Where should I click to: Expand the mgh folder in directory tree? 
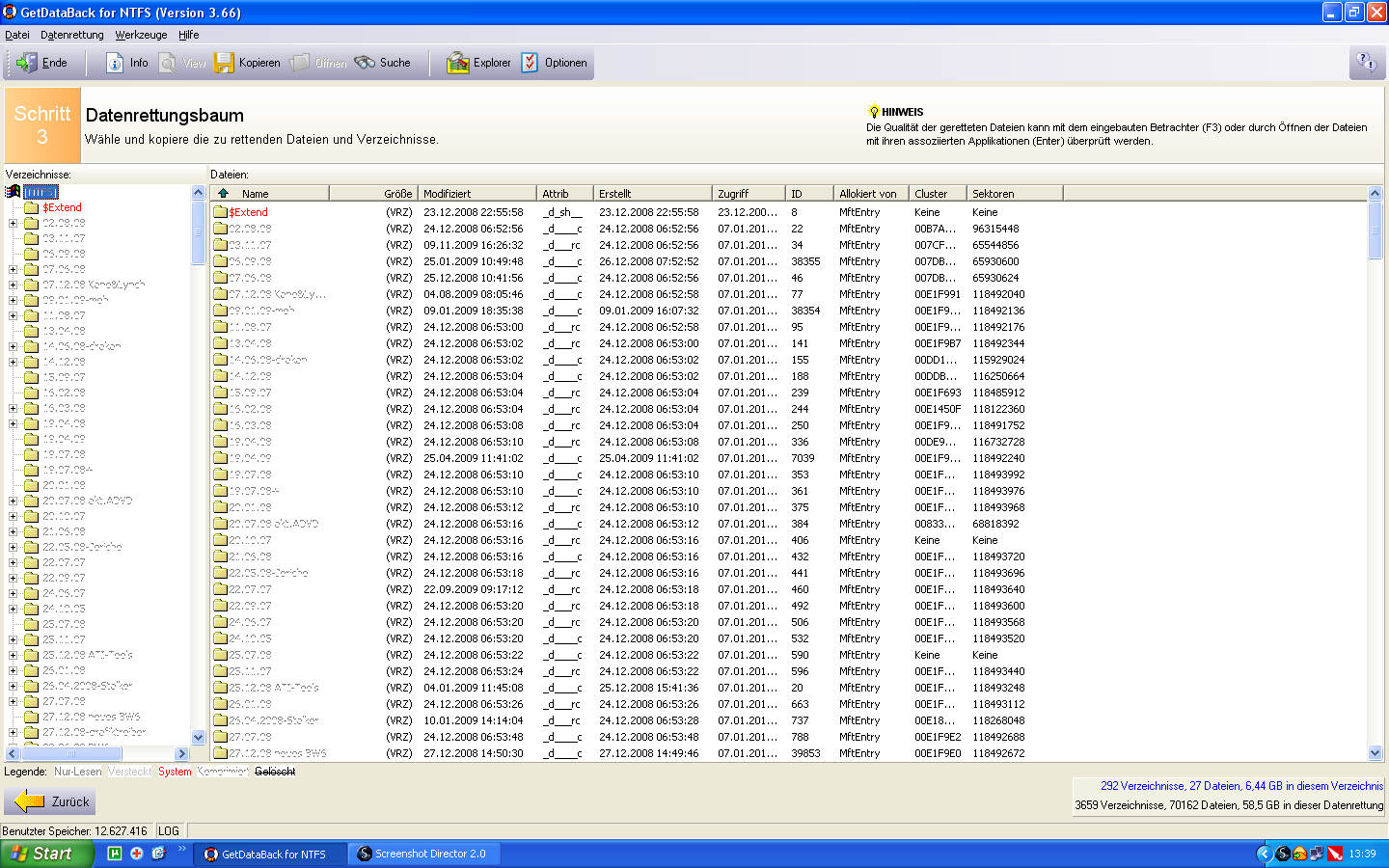point(14,300)
